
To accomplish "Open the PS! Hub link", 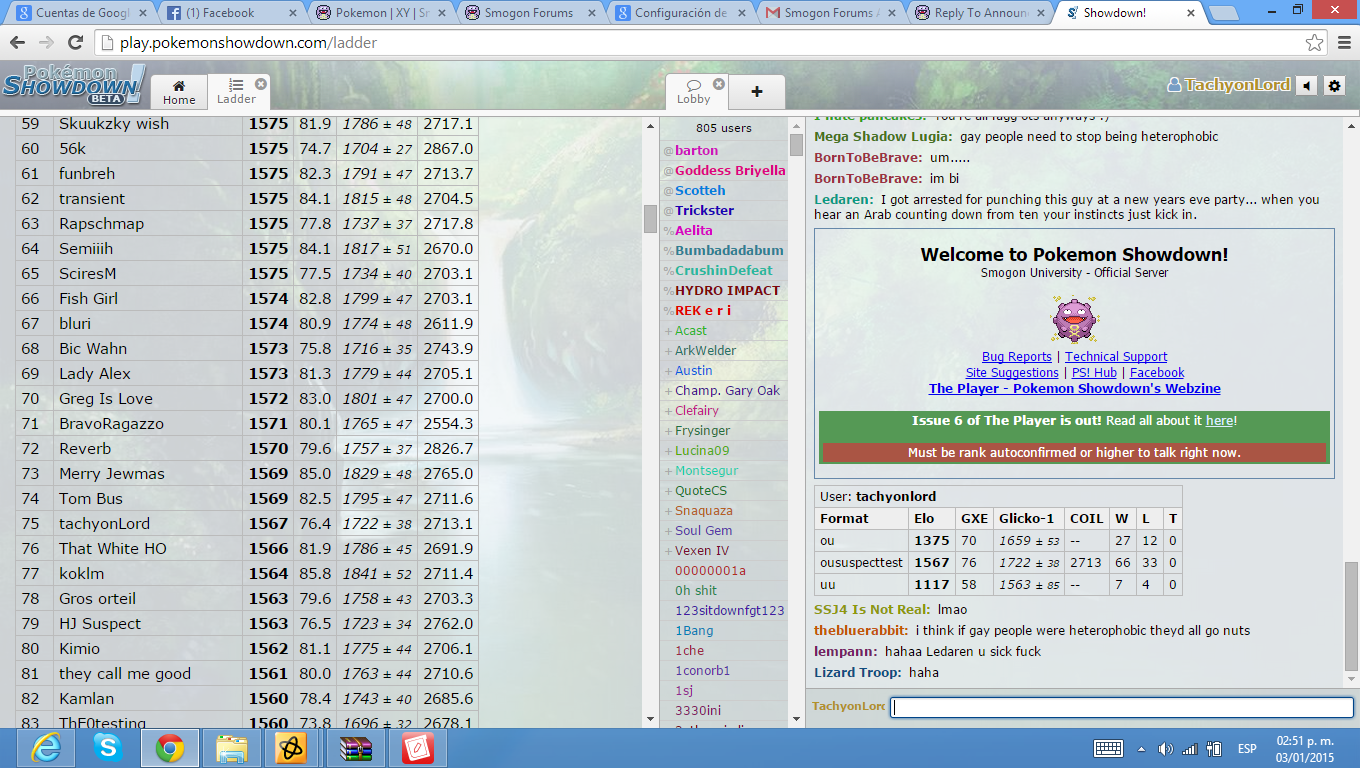I will point(1094,373).
